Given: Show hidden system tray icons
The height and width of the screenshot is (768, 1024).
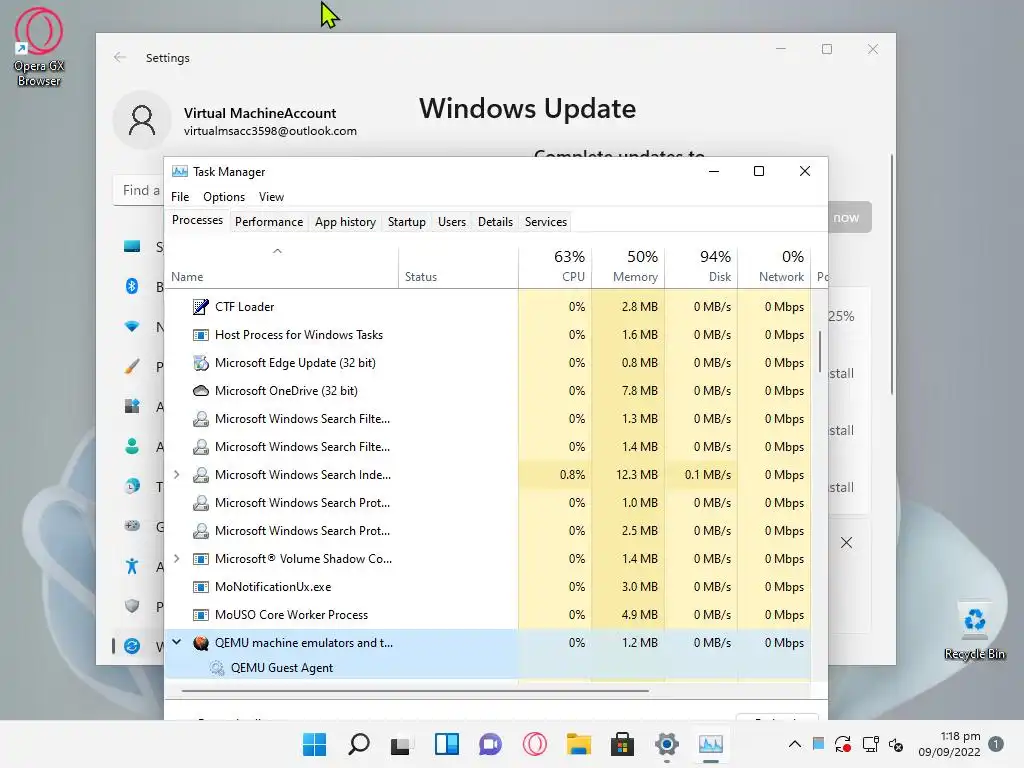Looking at the screenshot, I should pyautogui.click(x=795, y=744).
